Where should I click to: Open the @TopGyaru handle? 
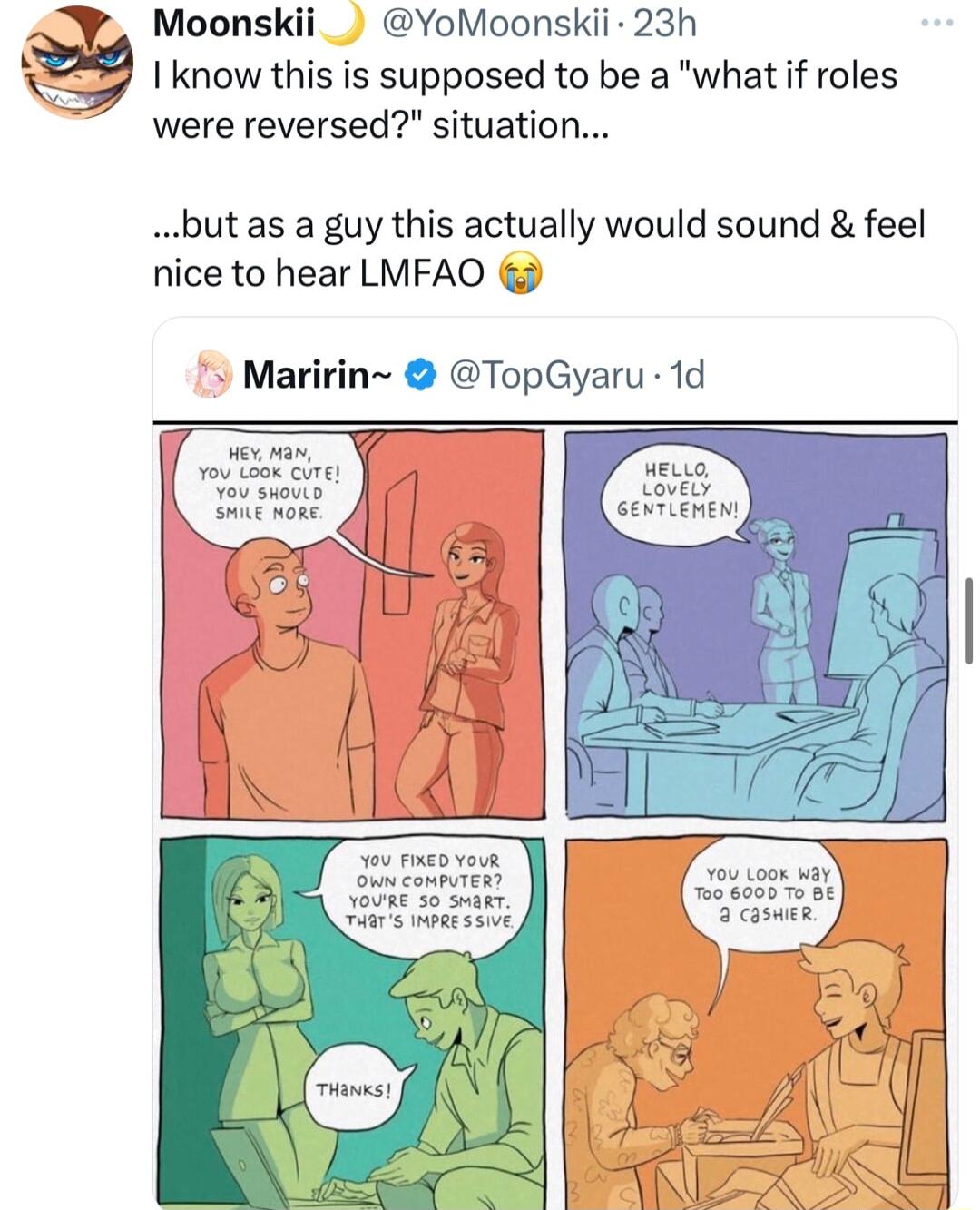(x=547, y=374)
